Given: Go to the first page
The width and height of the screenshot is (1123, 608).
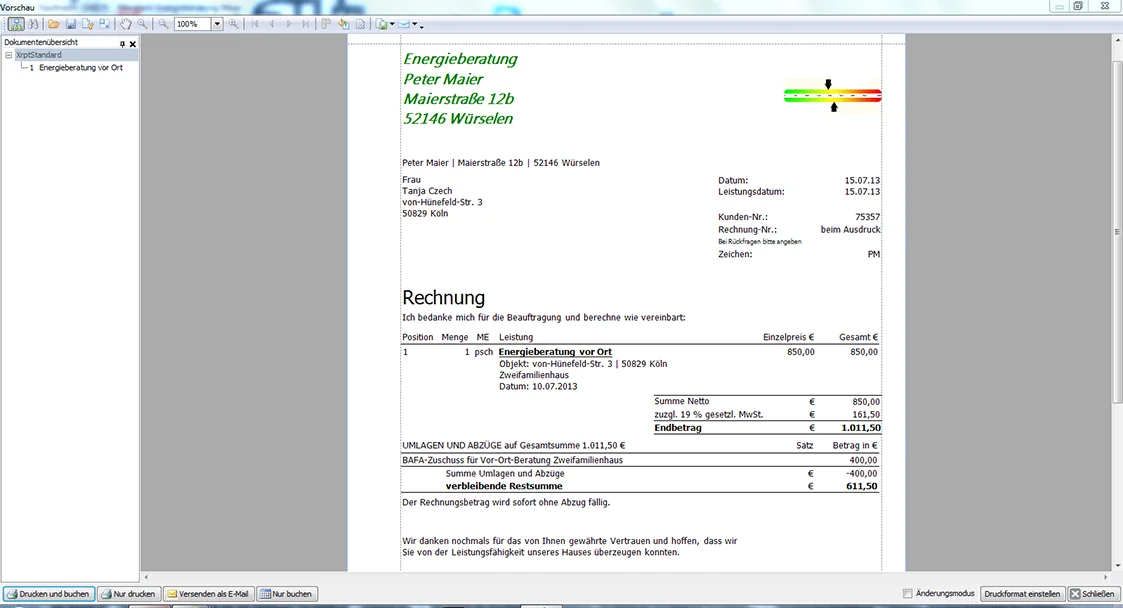Looking at the screenshot, I should (x=254, y=24).
